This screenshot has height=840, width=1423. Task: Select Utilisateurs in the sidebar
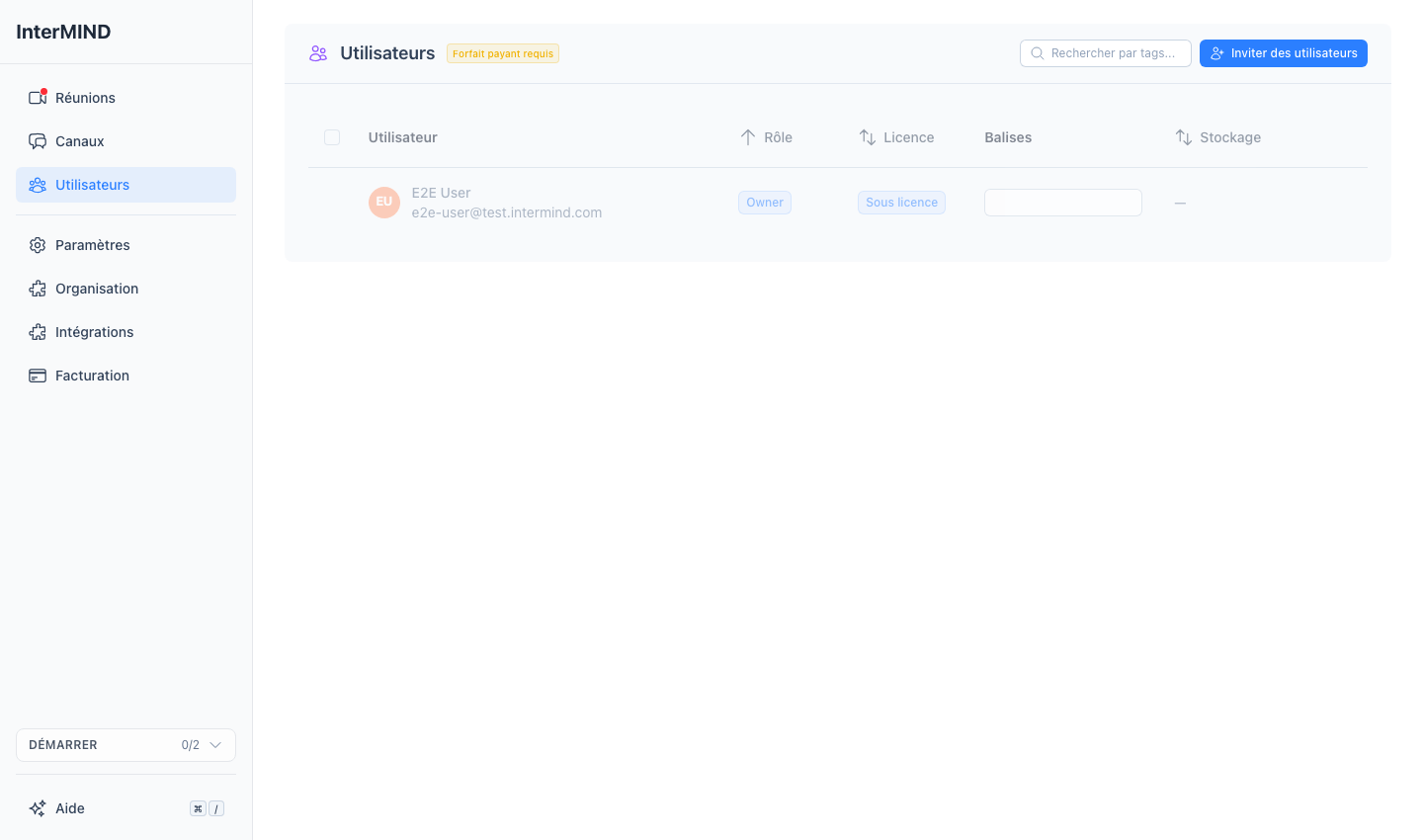pyautogui.click(x=126, y=185)
